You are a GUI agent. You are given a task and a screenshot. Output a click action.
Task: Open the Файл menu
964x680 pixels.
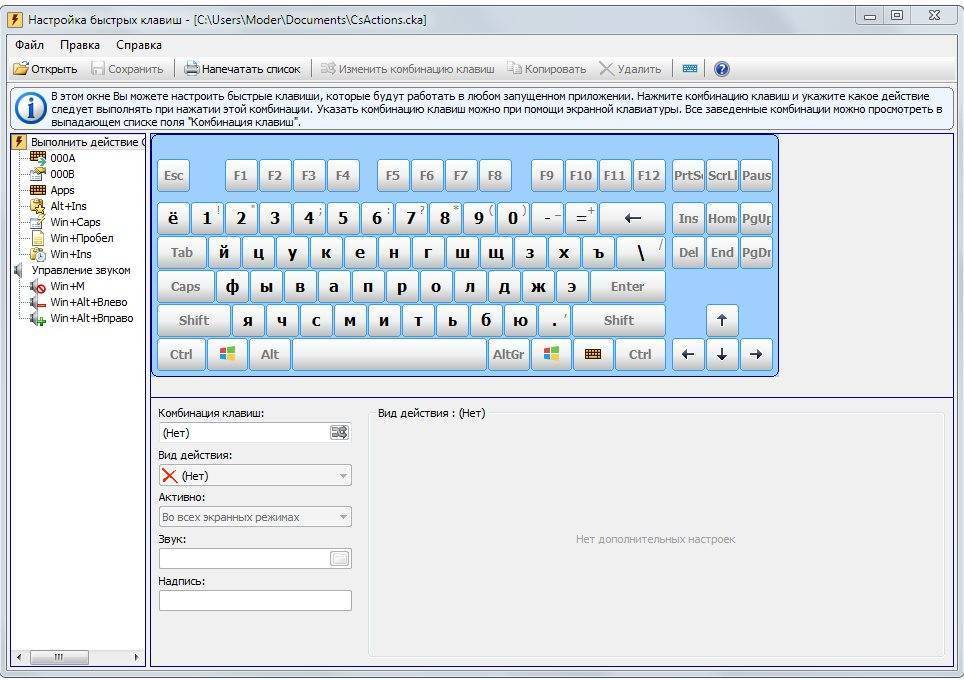click(30, 45)
